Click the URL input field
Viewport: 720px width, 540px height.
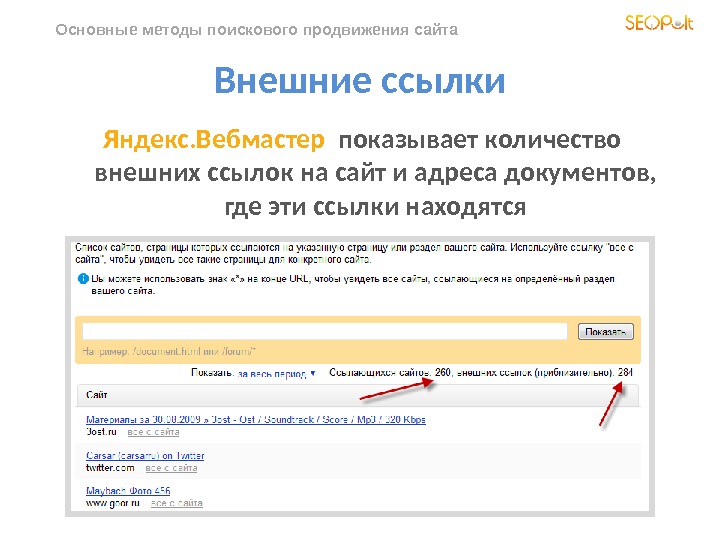pos(325,331)
